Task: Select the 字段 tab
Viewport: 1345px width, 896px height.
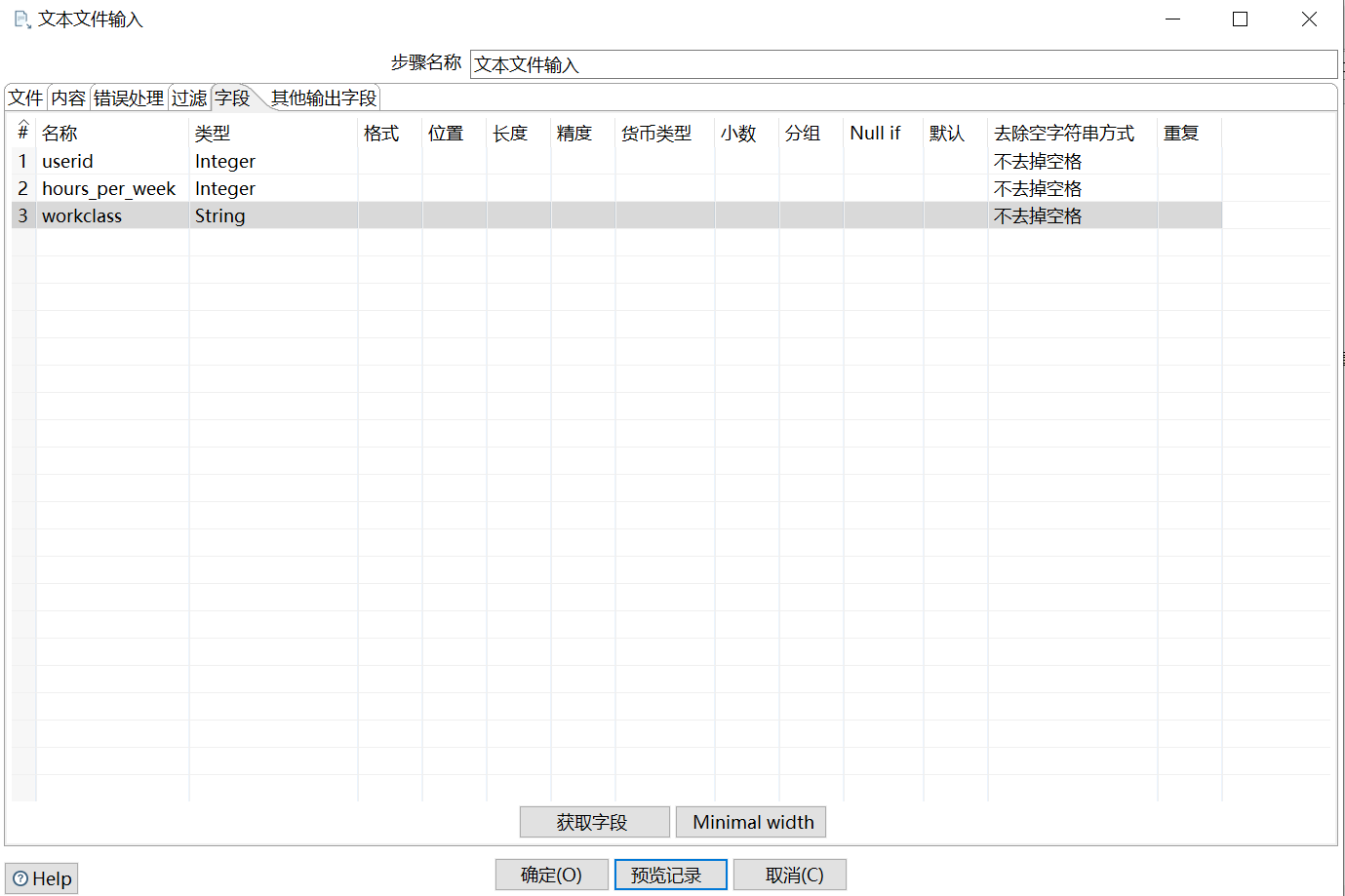Action: point(232,97)
